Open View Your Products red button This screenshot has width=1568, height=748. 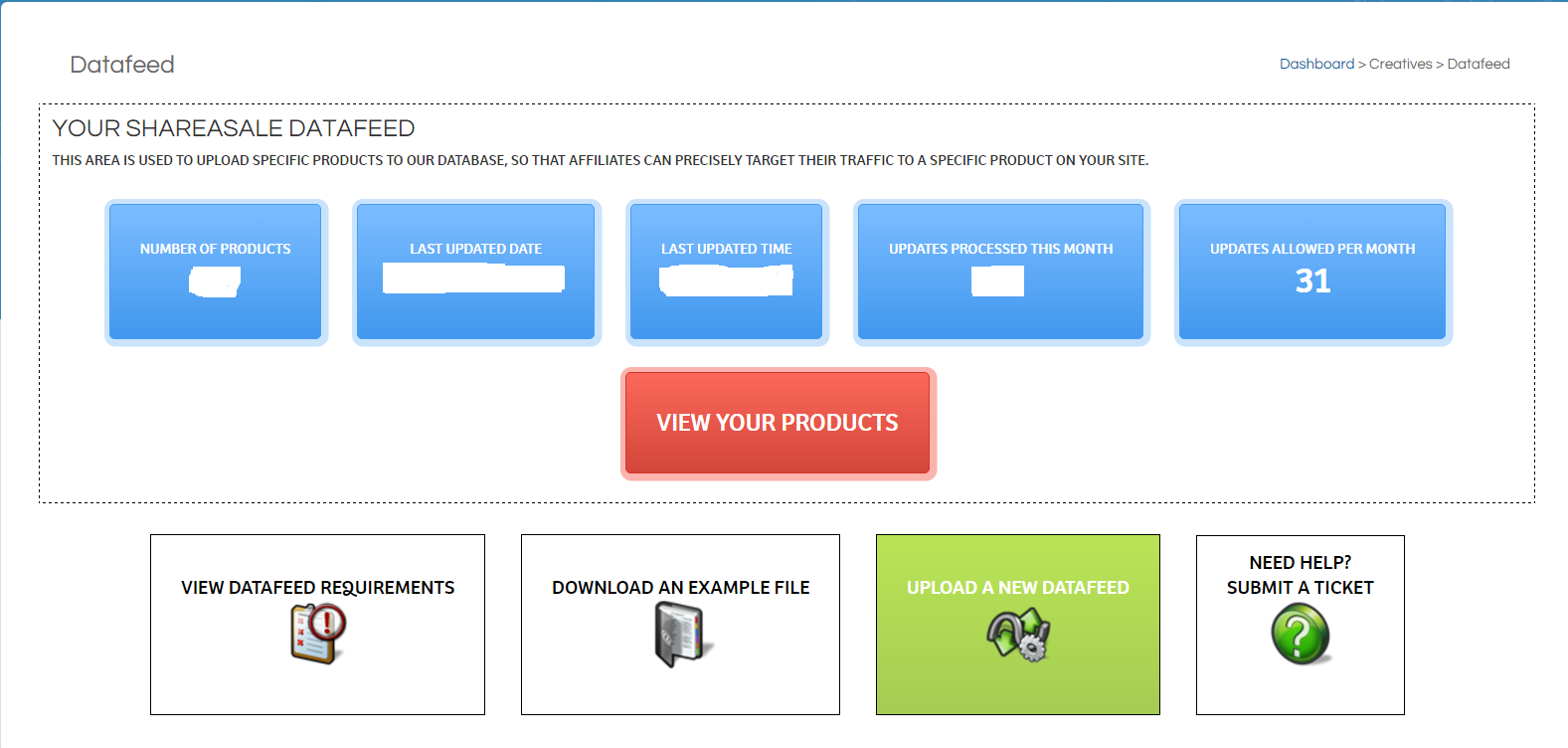coord(778,423)
